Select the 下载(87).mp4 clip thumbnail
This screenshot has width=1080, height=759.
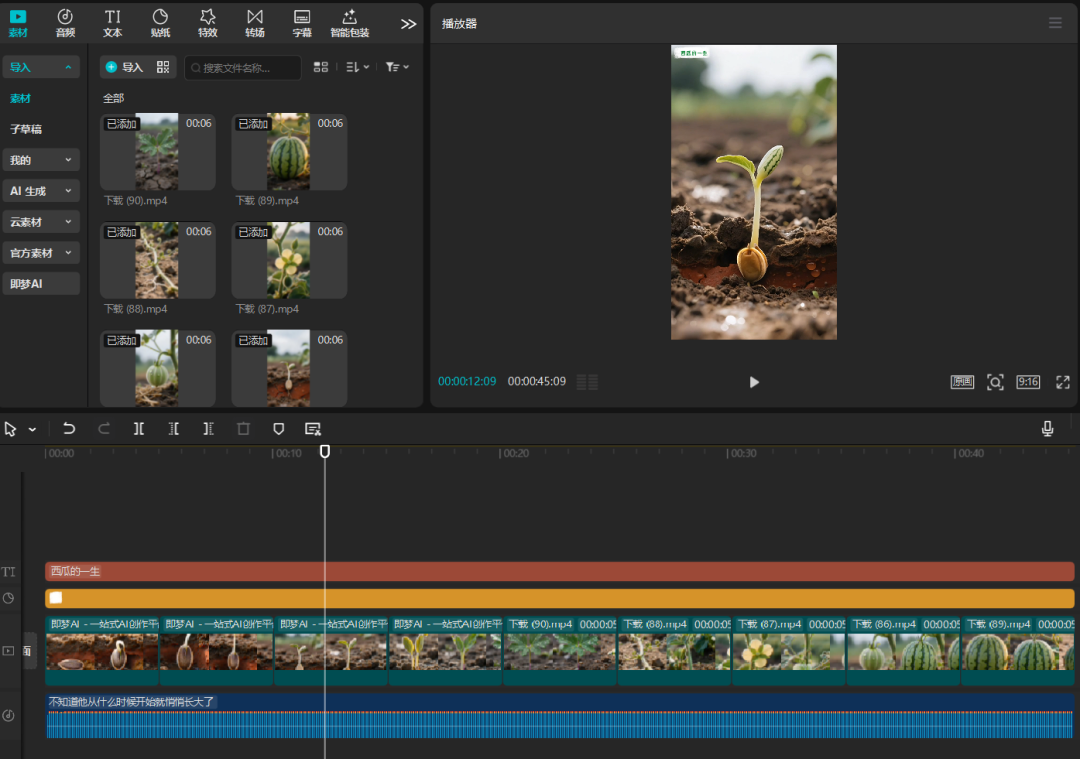[288, 260]
